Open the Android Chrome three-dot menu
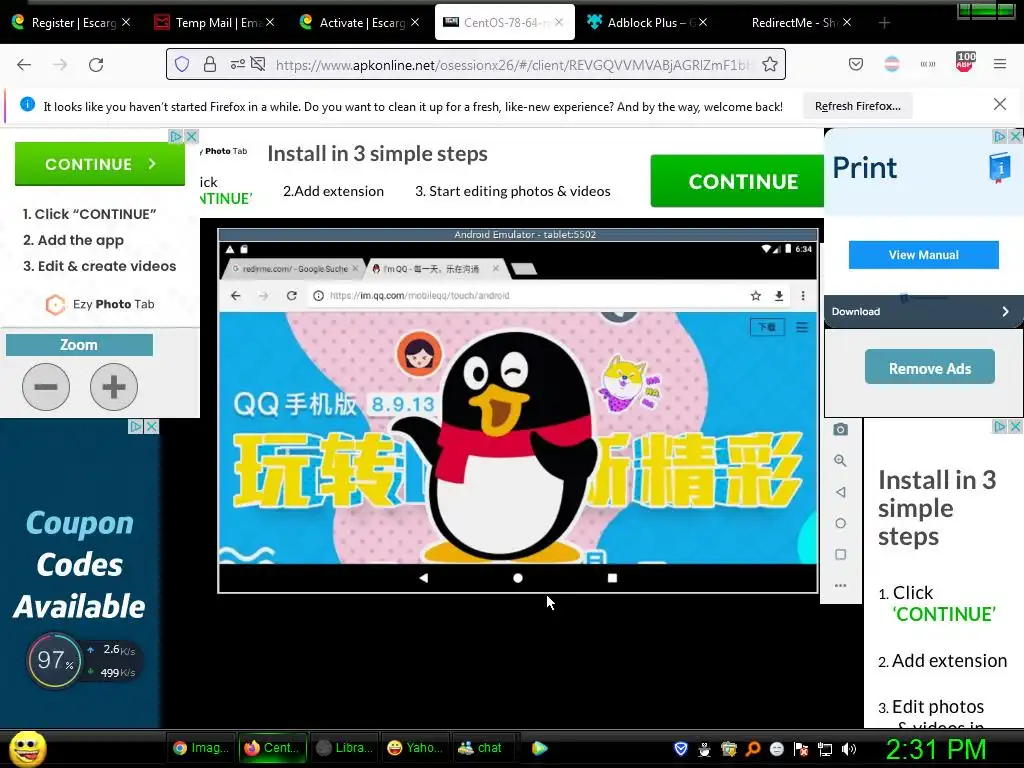Screen dimensions: 1024x768 (803, 296)
